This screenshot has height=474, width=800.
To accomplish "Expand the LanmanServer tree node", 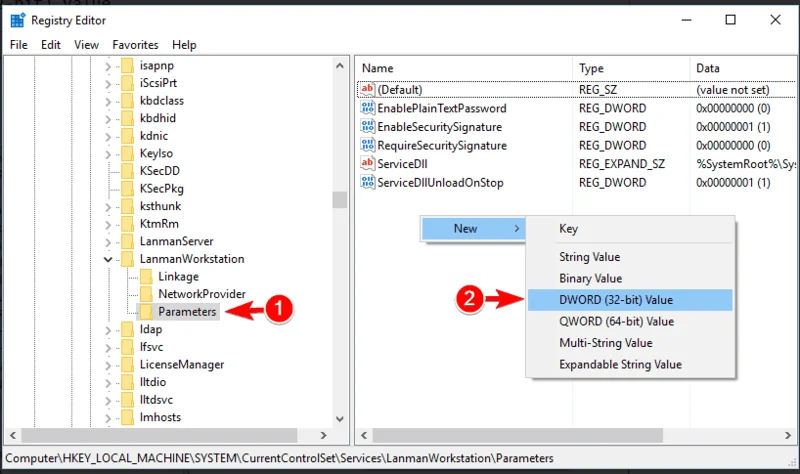I will click(x=108, y=242).
